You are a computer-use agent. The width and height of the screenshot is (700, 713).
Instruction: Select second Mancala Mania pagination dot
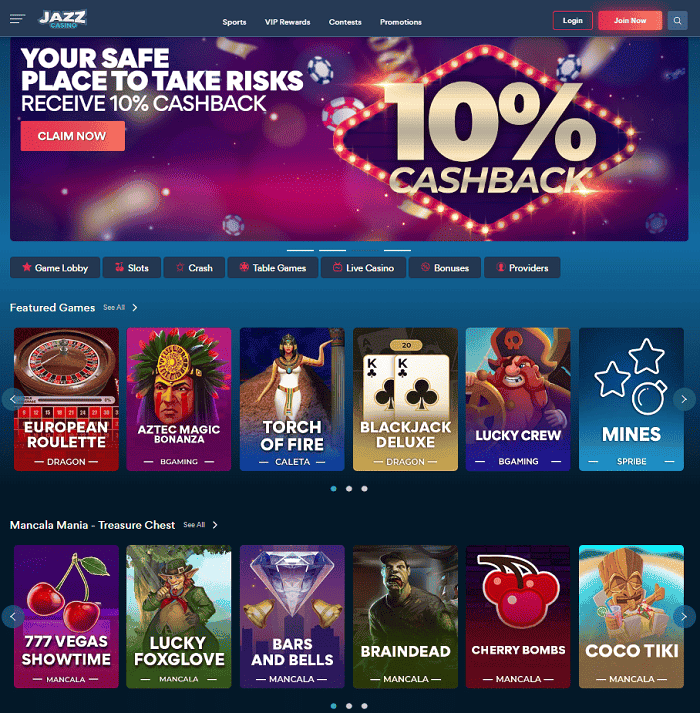click(x=349, y=706)
